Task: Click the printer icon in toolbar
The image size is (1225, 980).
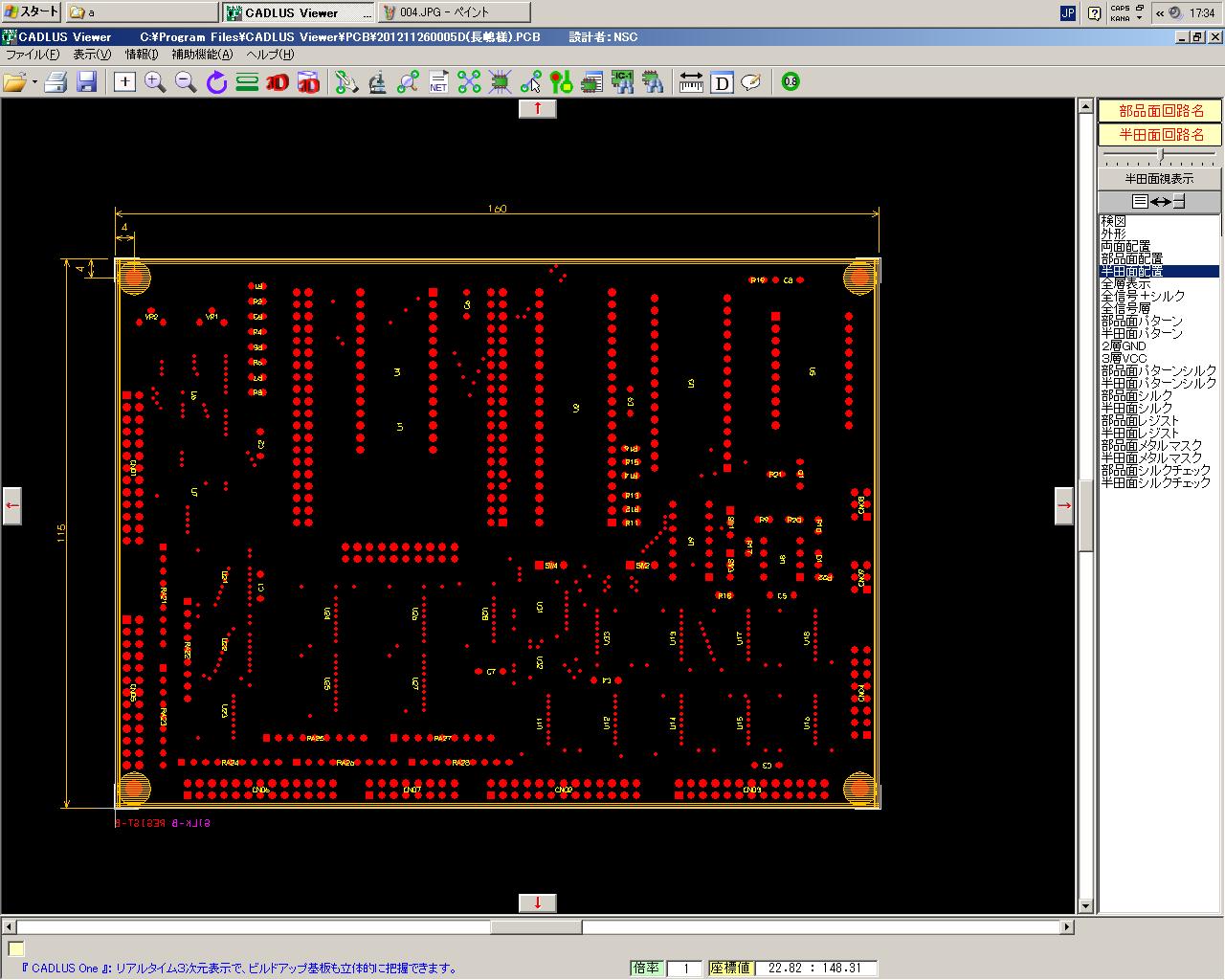Action: pos(56,82)
